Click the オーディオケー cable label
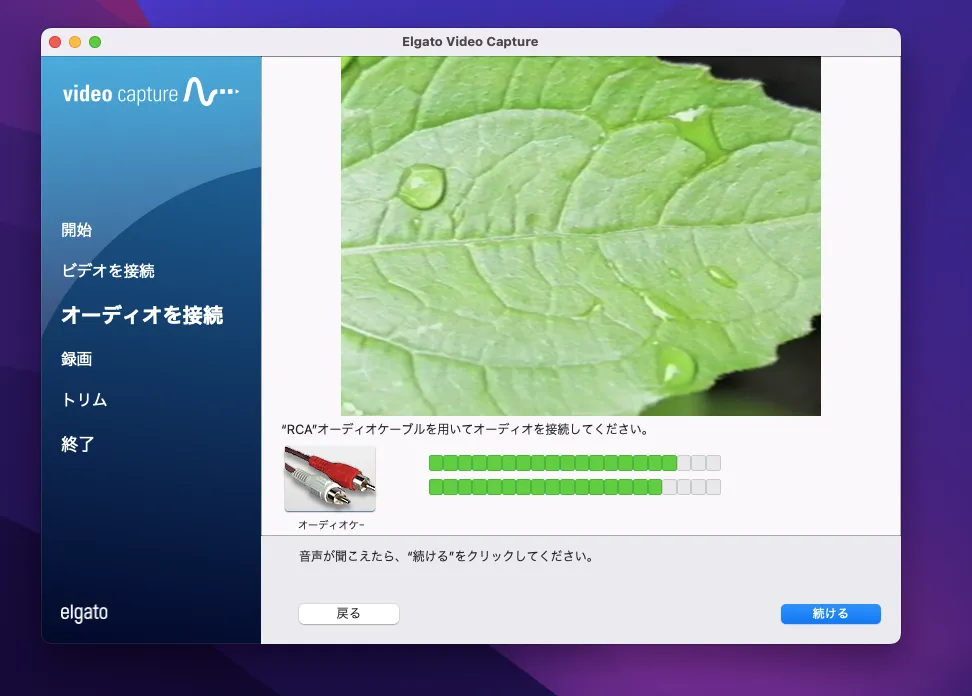 pyautogui.click(x=331, y=525)
